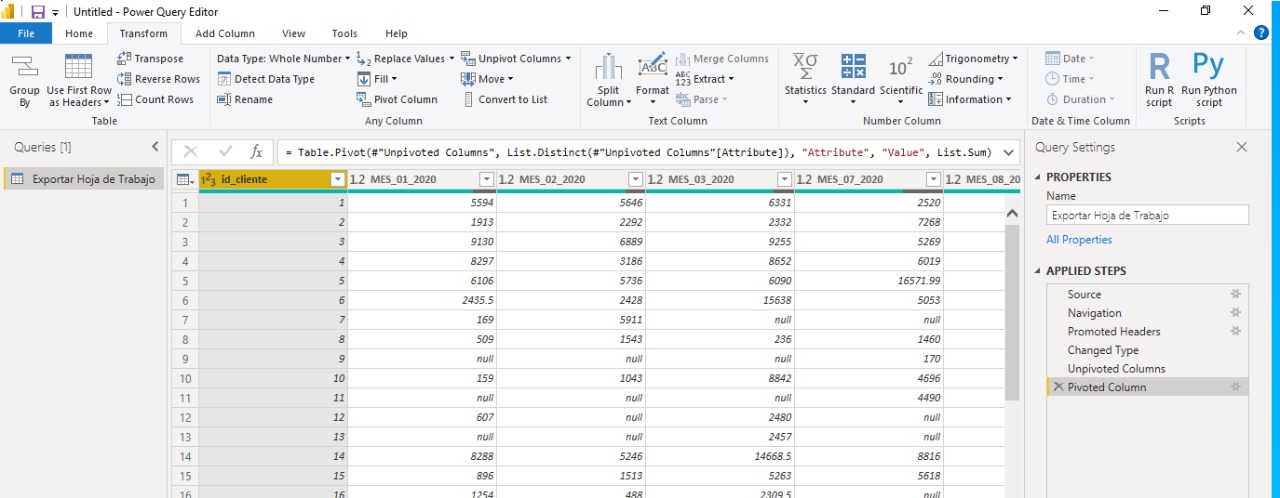Close the Query Settings pane

tap(1242, 147)
